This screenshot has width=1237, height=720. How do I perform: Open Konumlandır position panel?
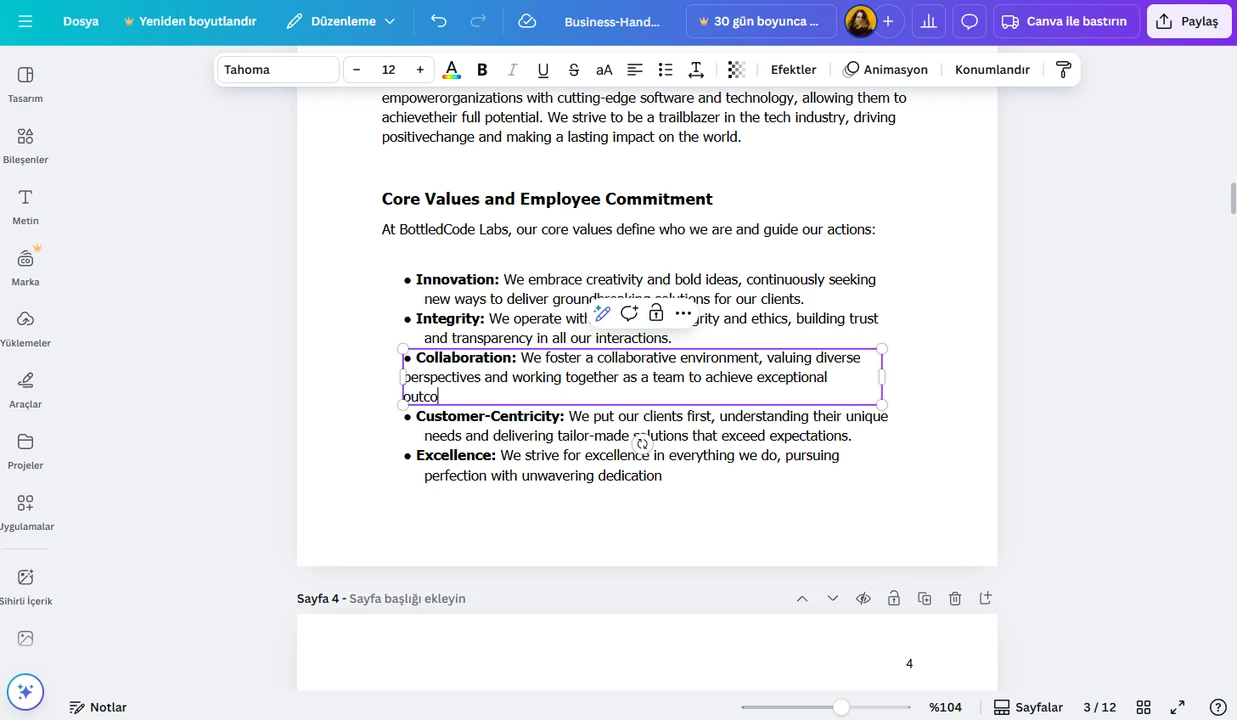tap(992, 70)
